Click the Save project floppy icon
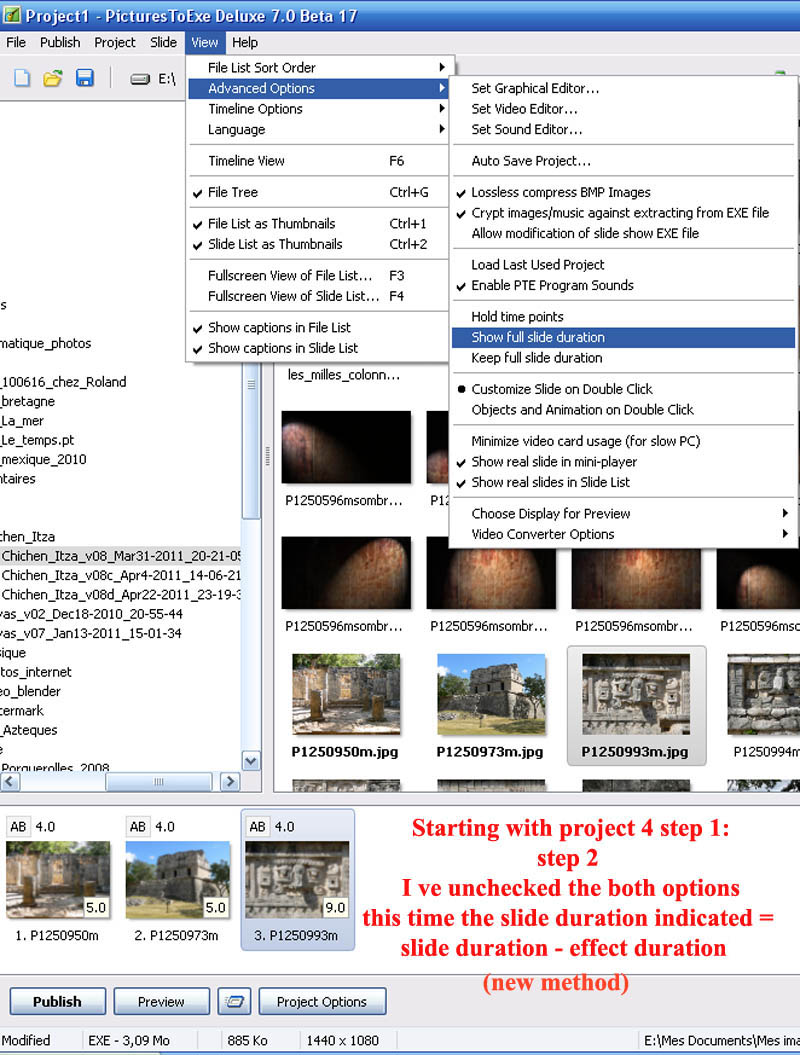 (x=84, y=78)
